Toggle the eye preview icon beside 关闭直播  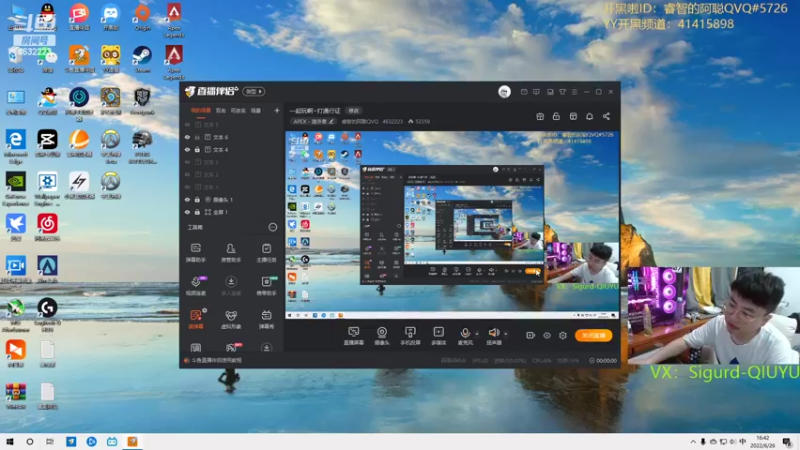pyautogui.click(x=546, y=335)
